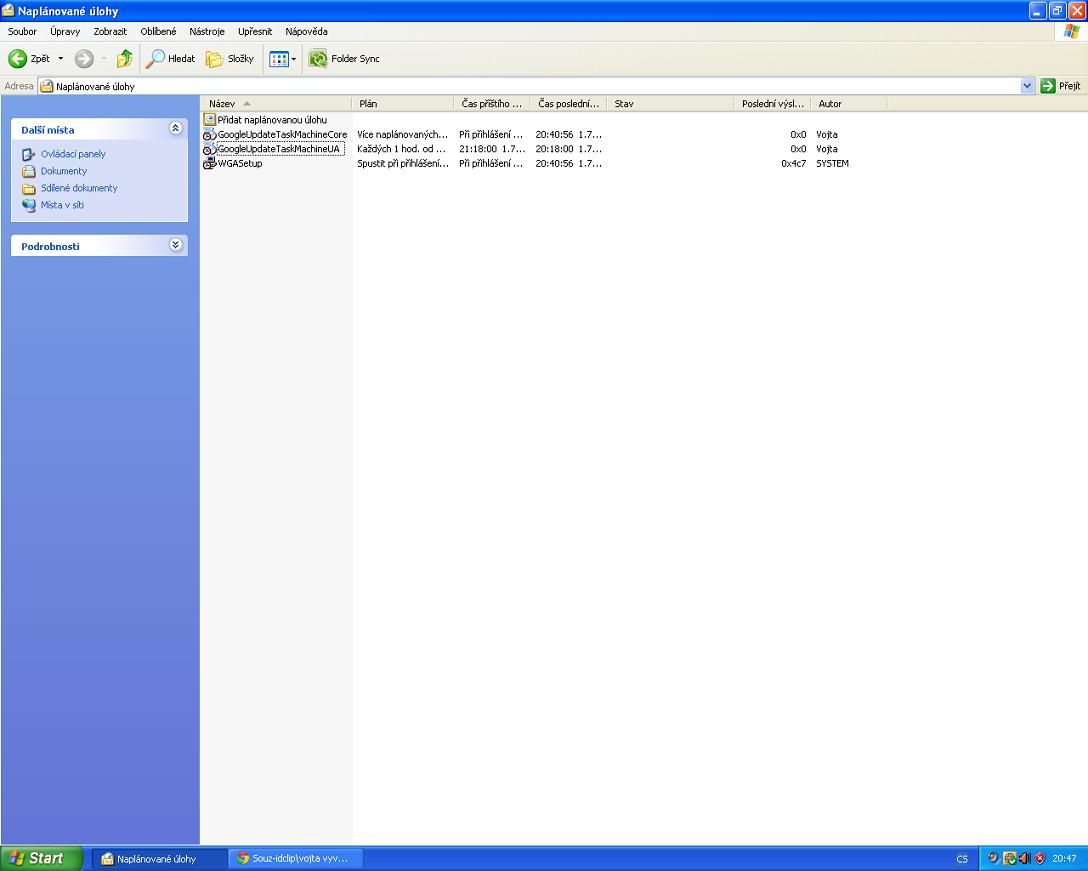Click the "Více naplánovaných" schedule cell
The image size is (1088, 871).
[402, 135]
